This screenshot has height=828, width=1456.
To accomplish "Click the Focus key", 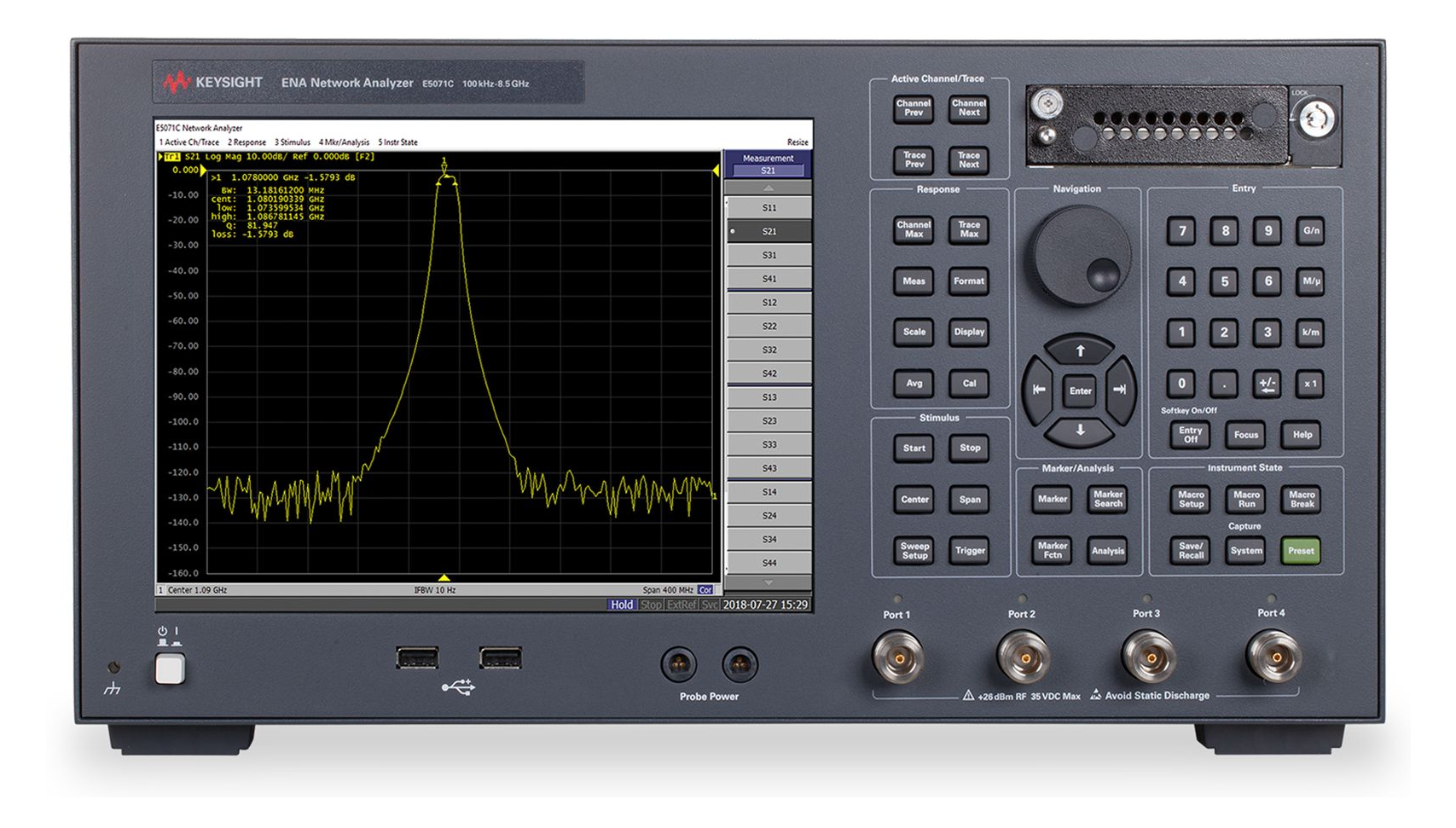I will tap(1246, 435).
